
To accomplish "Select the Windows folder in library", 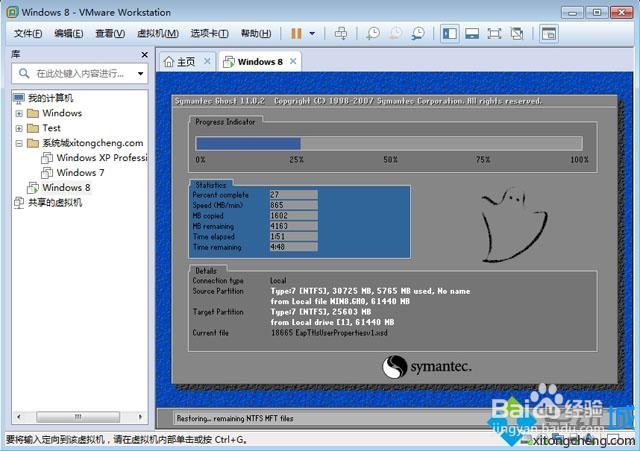I will [x=62, y=113].
